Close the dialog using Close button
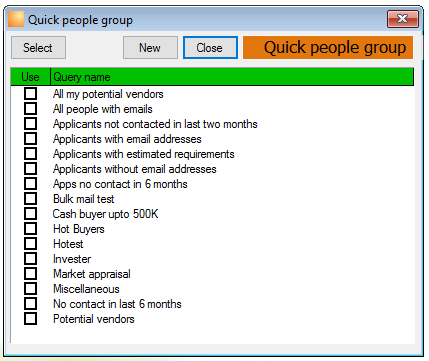 click(210, 48)
